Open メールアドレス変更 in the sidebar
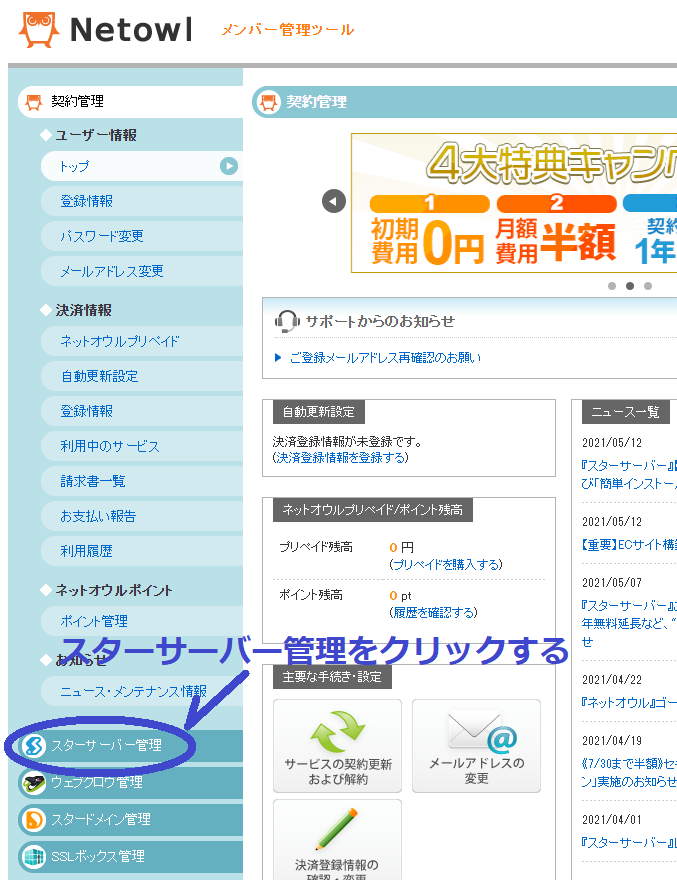Image resolution: width=677 pixels, height=880 pixels. point(112,271)
